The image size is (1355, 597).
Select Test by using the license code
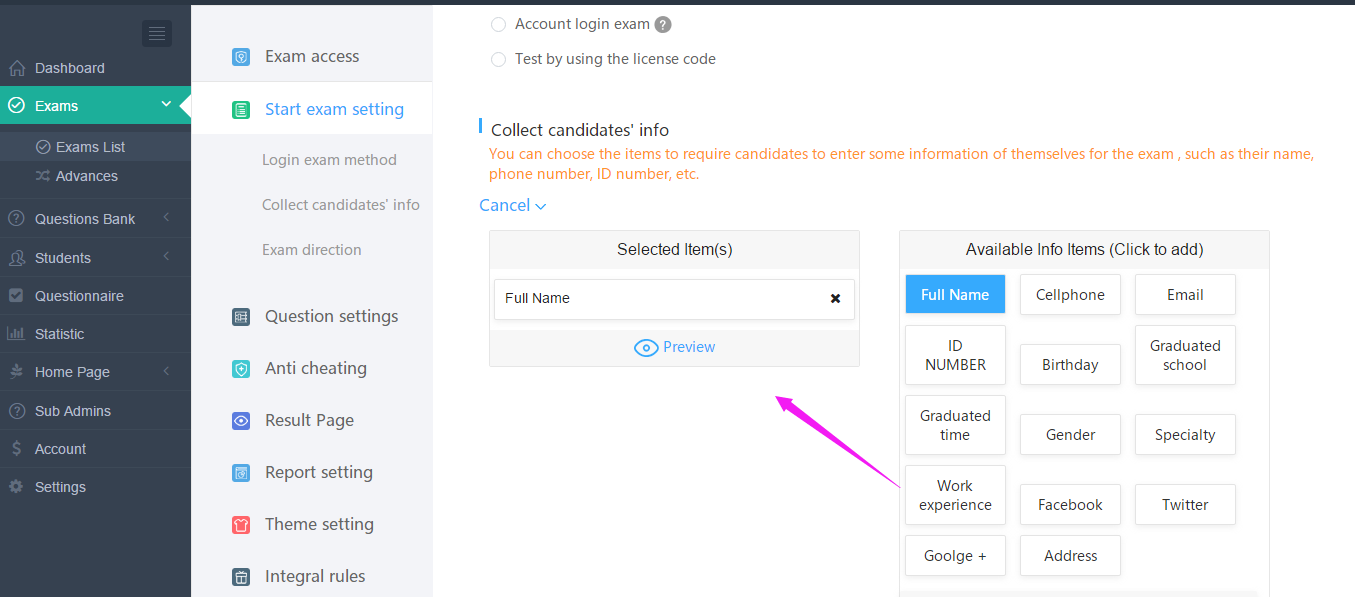[x=498, y=60]
